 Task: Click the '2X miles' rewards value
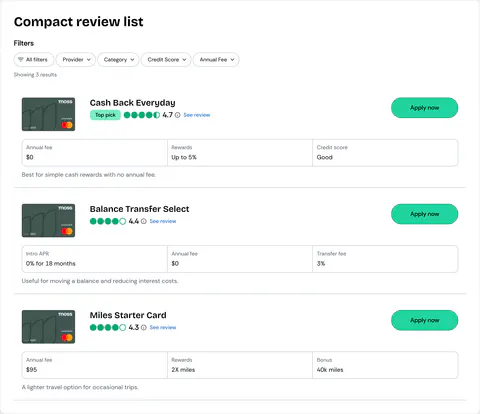coord(183,370)
